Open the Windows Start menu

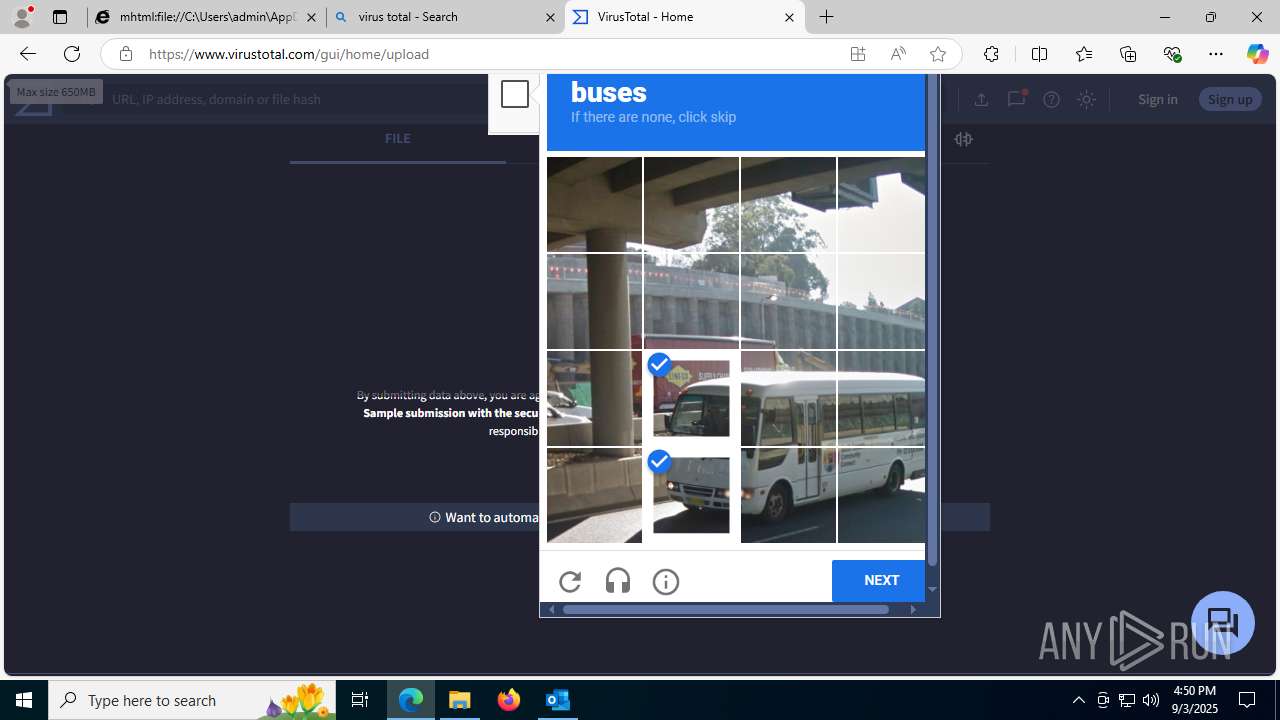point(24,700)
